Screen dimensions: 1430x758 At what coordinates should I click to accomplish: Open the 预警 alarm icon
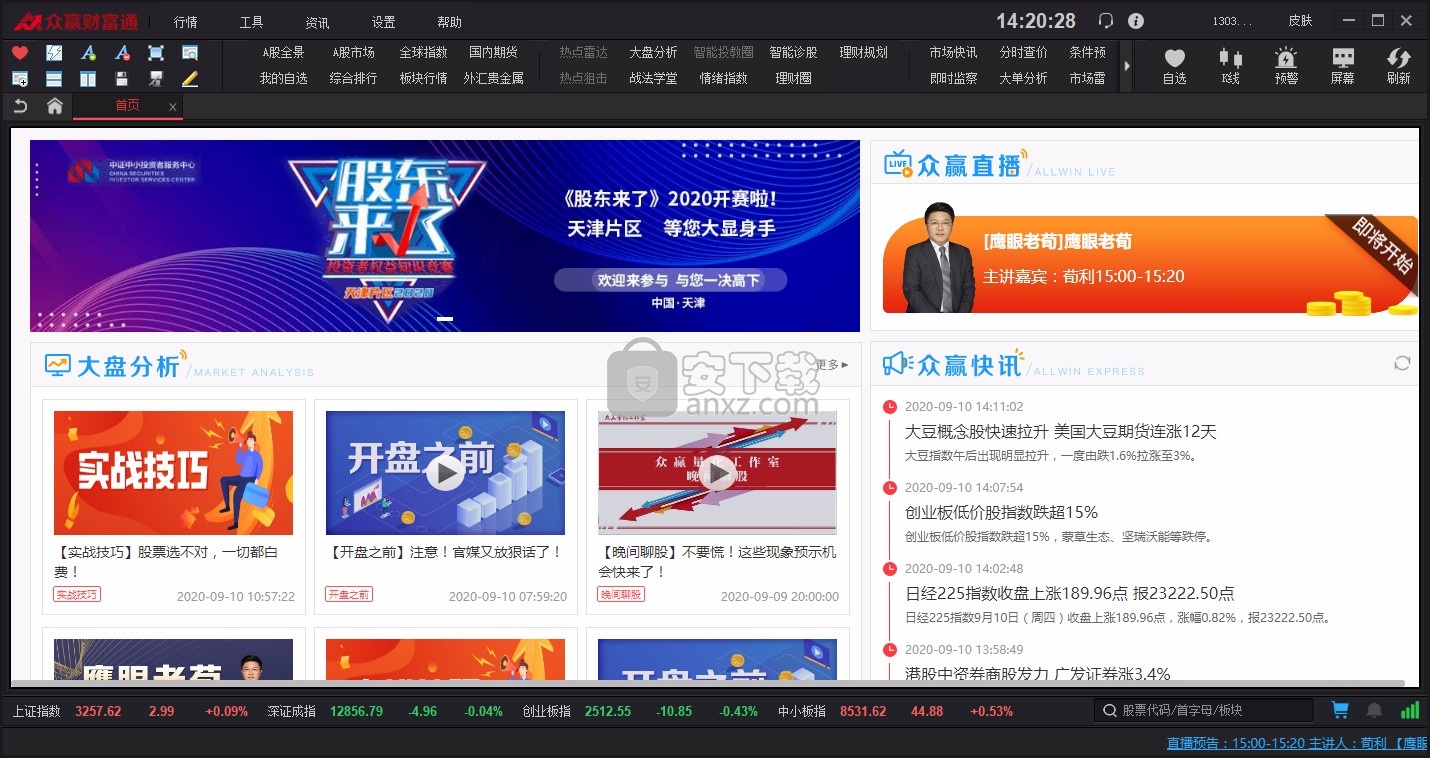pyautogui.click(x=1287, y=66)
